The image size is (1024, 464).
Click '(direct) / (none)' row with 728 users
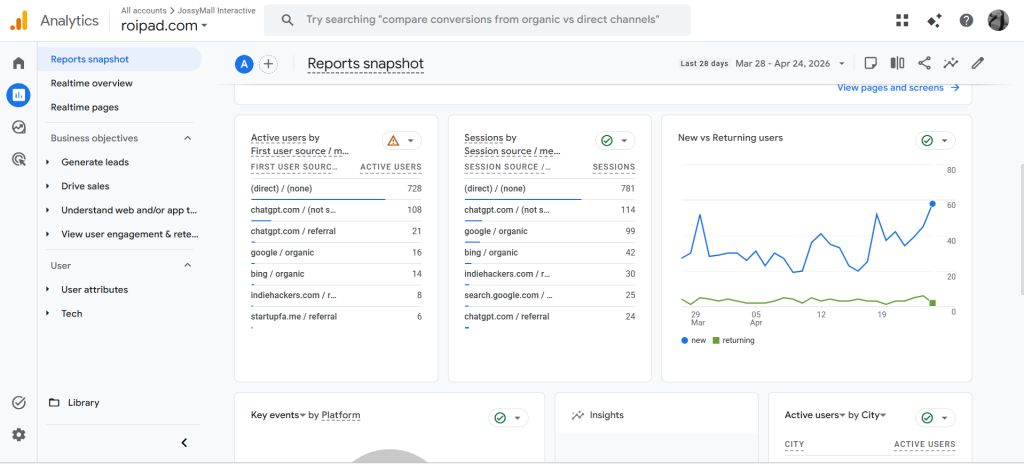click(336, 189)
